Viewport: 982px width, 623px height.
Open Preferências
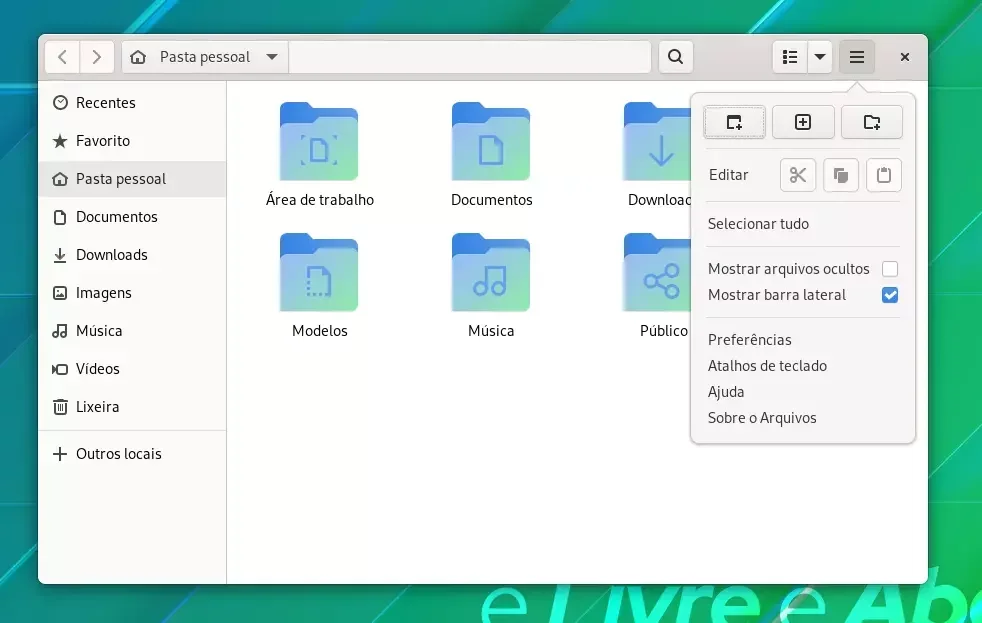click(x=750, y=339)
